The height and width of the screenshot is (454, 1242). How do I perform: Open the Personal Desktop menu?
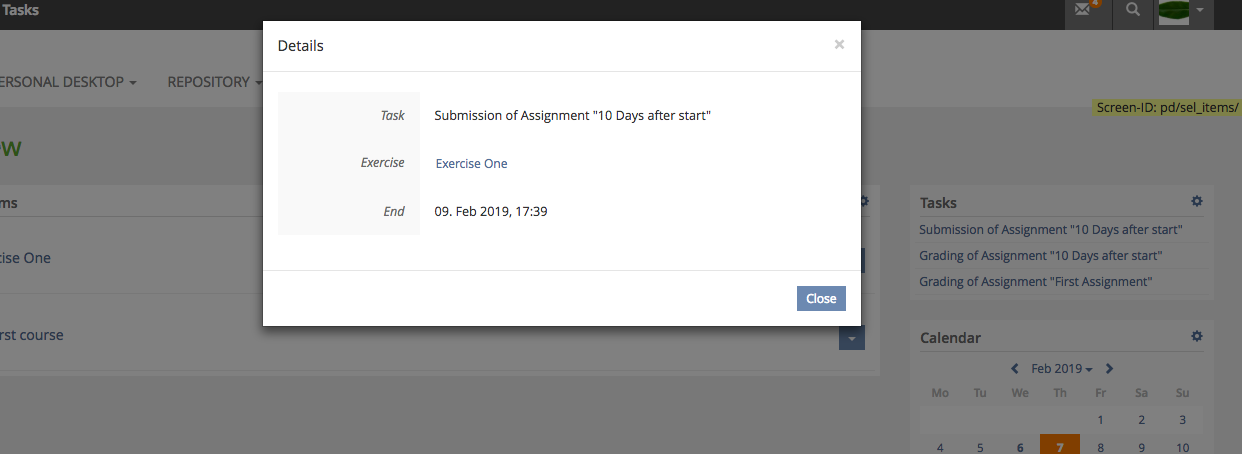click(70, 82)
